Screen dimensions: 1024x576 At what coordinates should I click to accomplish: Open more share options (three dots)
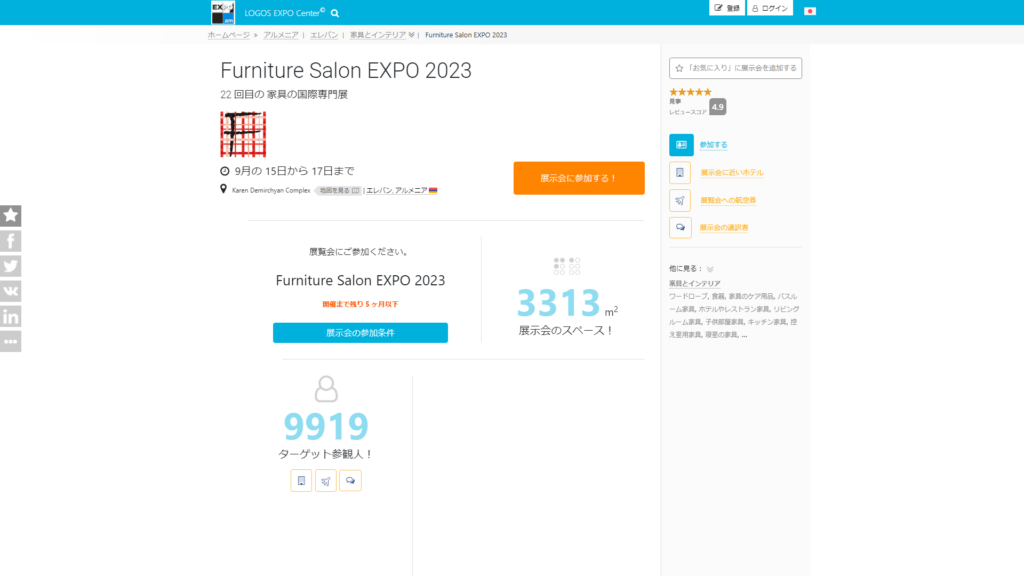[x=10, y=342]
